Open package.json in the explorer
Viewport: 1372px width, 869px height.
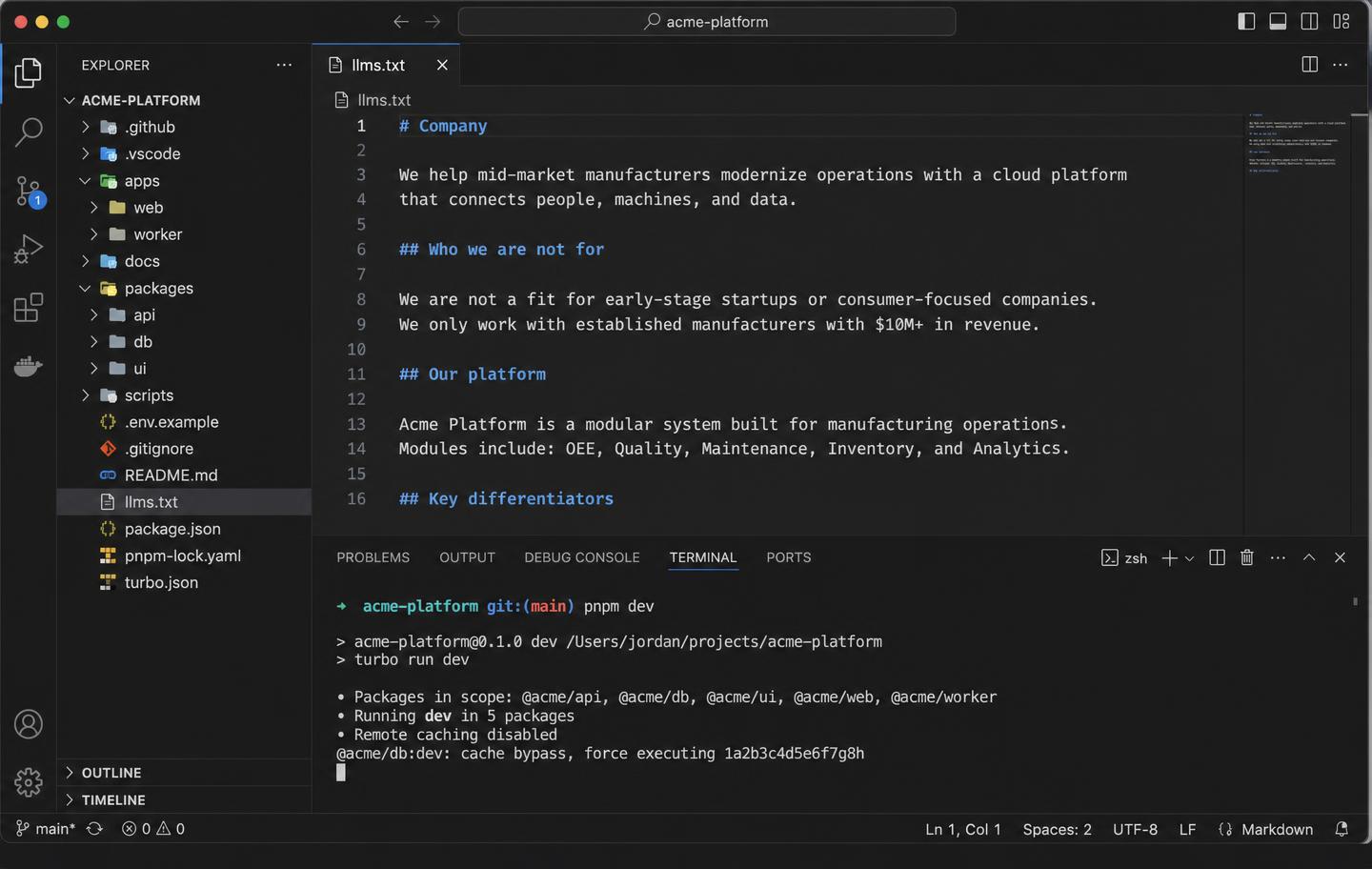pyautogui.click(x=184, y=529)
